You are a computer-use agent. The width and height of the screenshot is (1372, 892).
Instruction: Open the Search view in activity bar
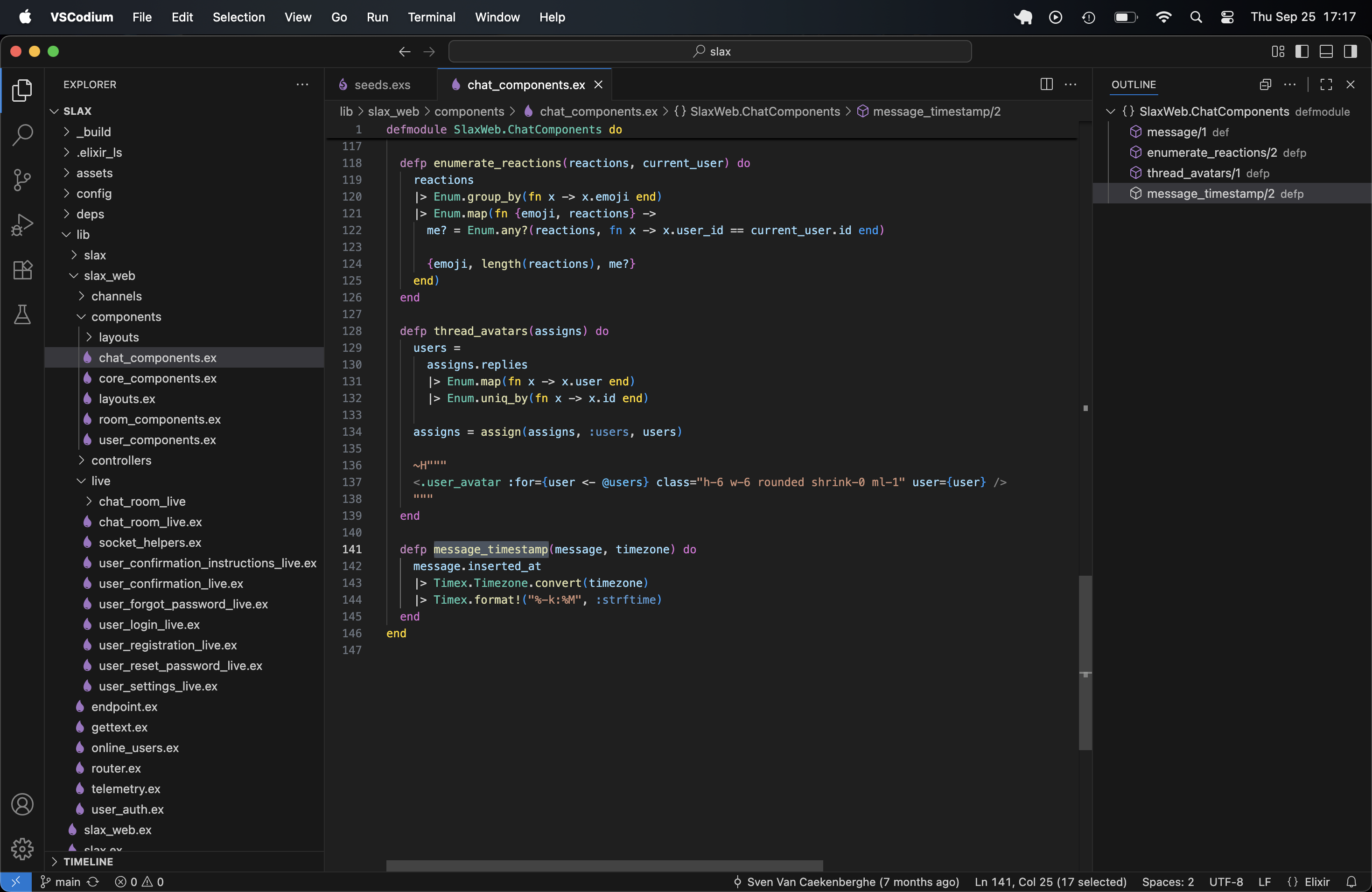tap(22, 135)
